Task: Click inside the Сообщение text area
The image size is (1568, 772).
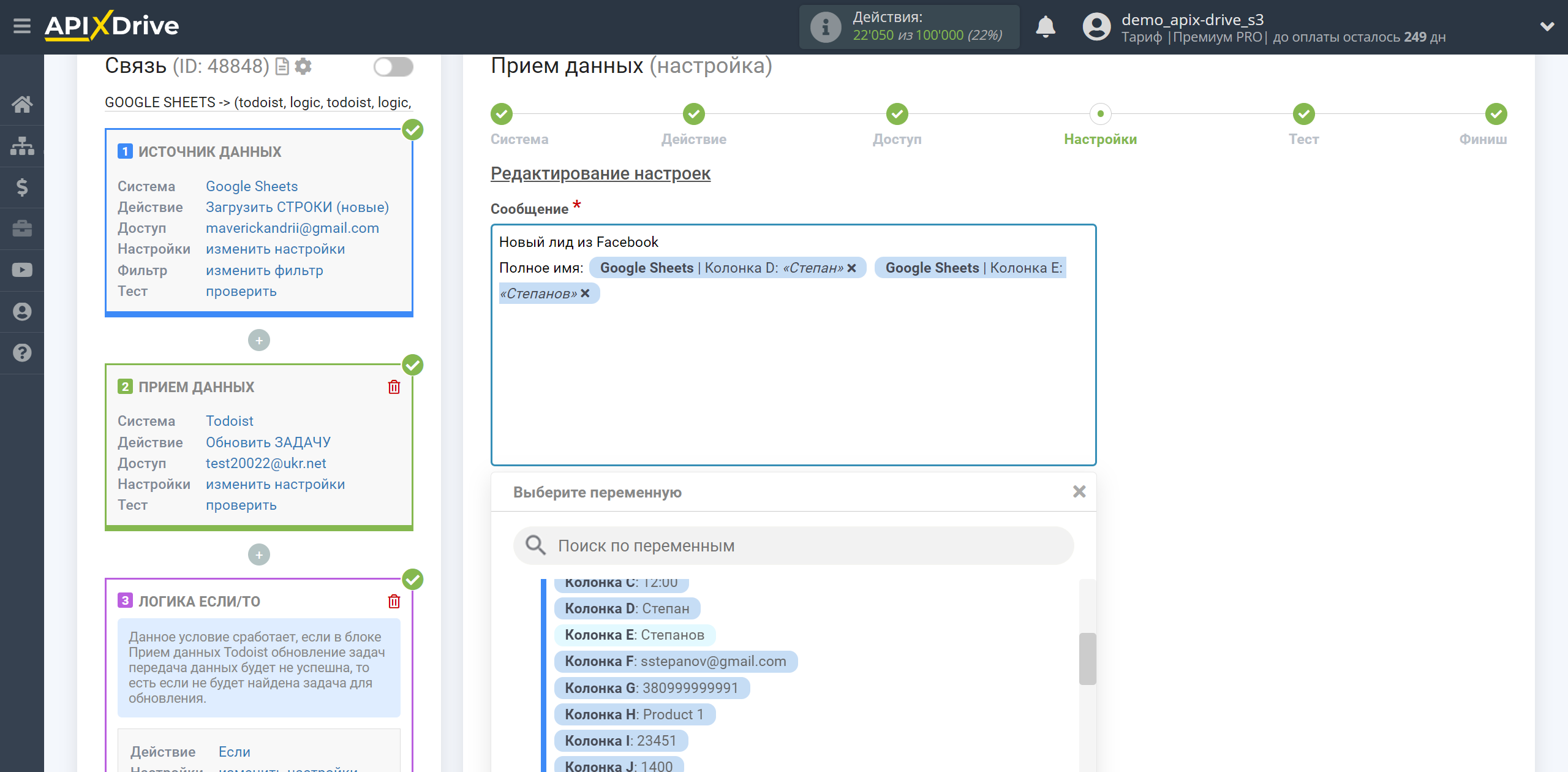Action: [794, 345]
